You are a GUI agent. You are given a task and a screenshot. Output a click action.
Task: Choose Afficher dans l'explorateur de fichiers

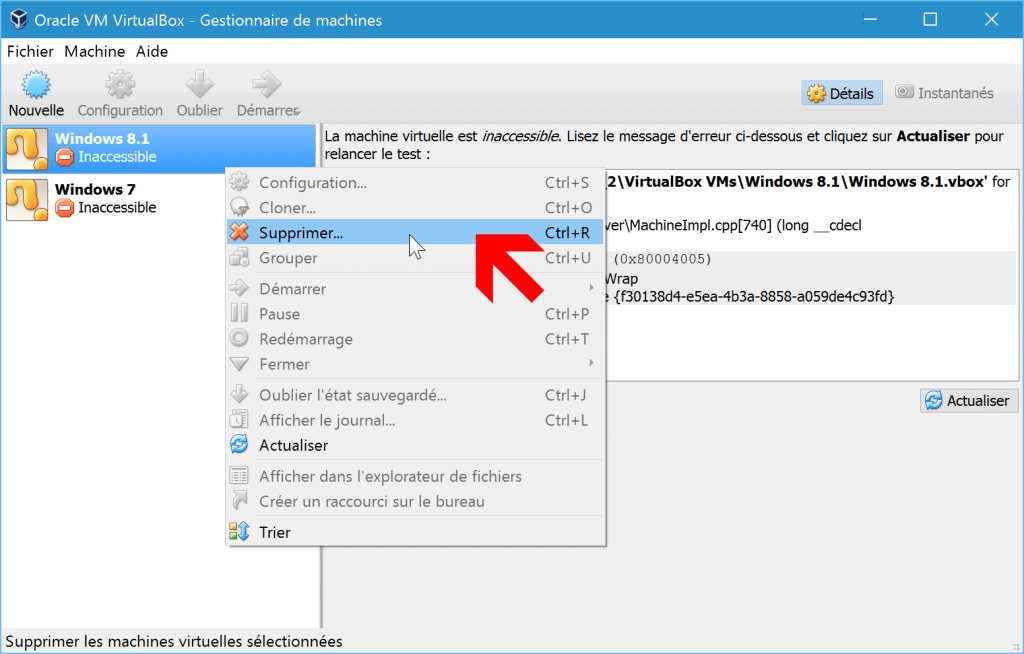[x=415, y=476]
